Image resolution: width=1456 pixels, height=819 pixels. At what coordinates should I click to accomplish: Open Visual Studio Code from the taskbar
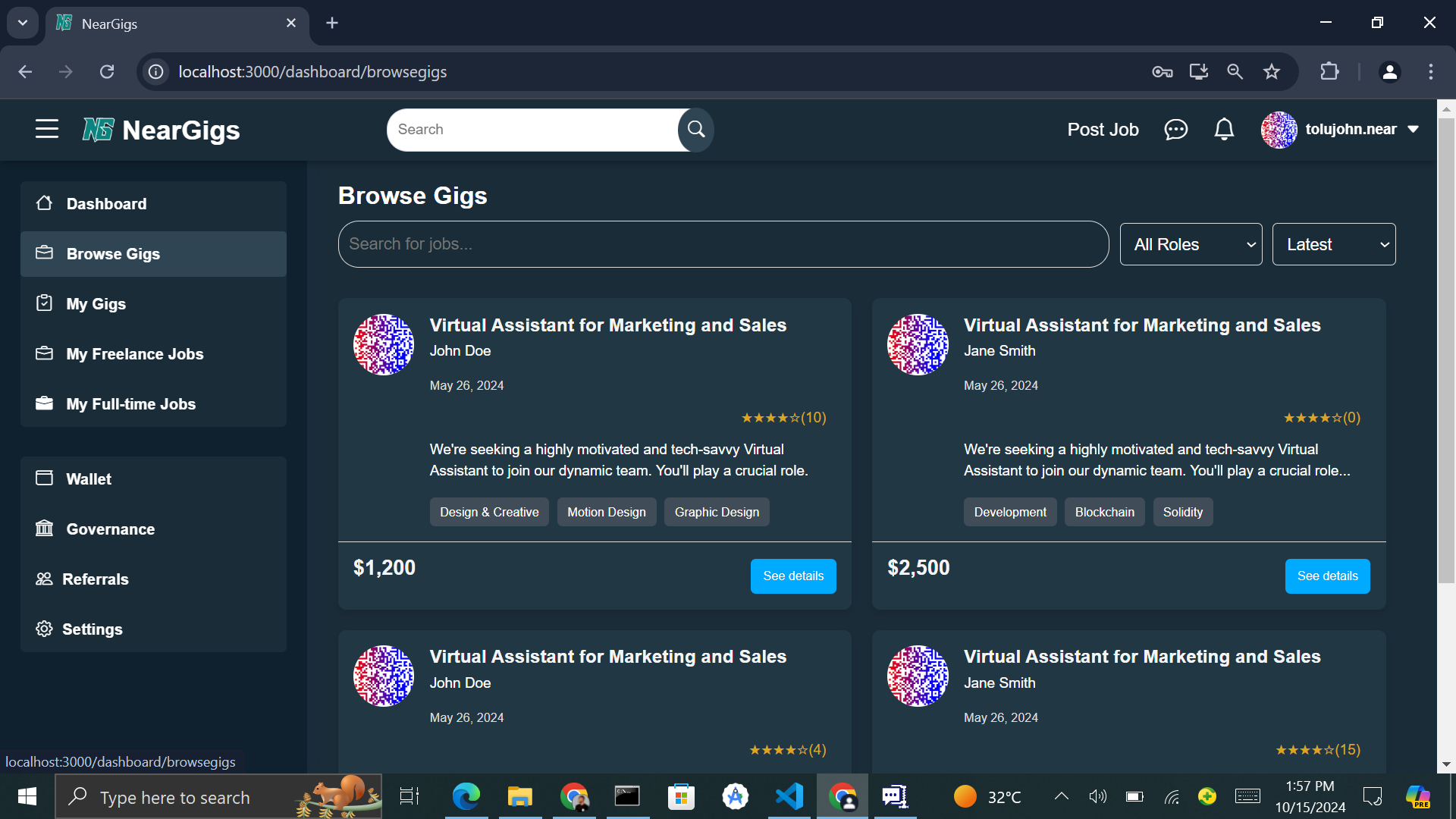(x=789, y=796)
